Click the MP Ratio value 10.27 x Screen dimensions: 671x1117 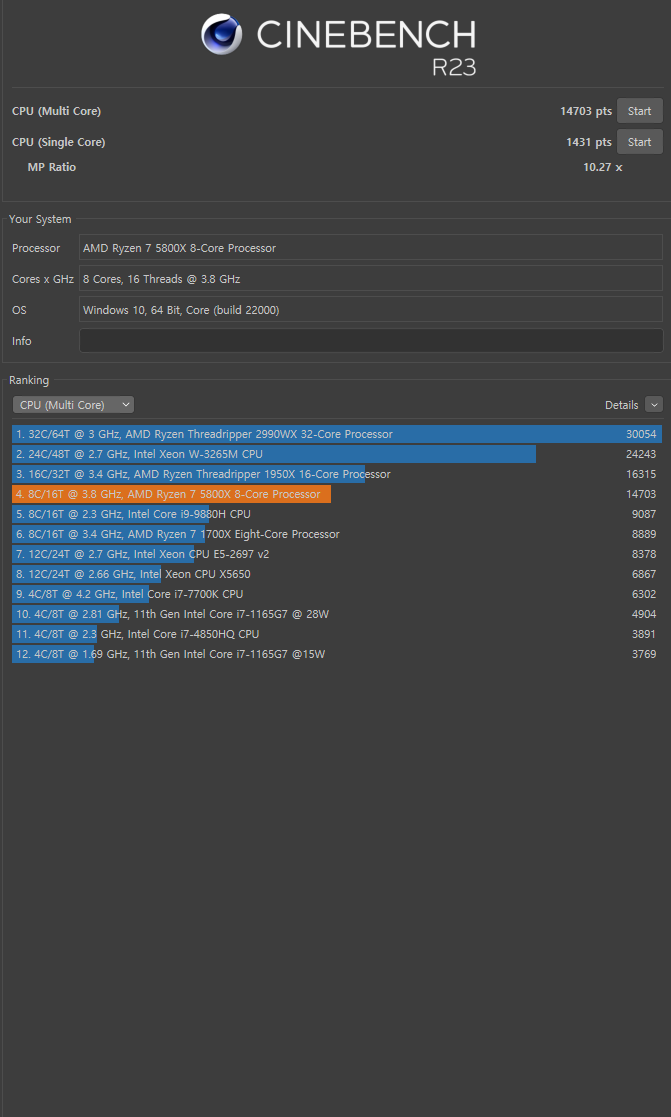click(x=603, y=167)
